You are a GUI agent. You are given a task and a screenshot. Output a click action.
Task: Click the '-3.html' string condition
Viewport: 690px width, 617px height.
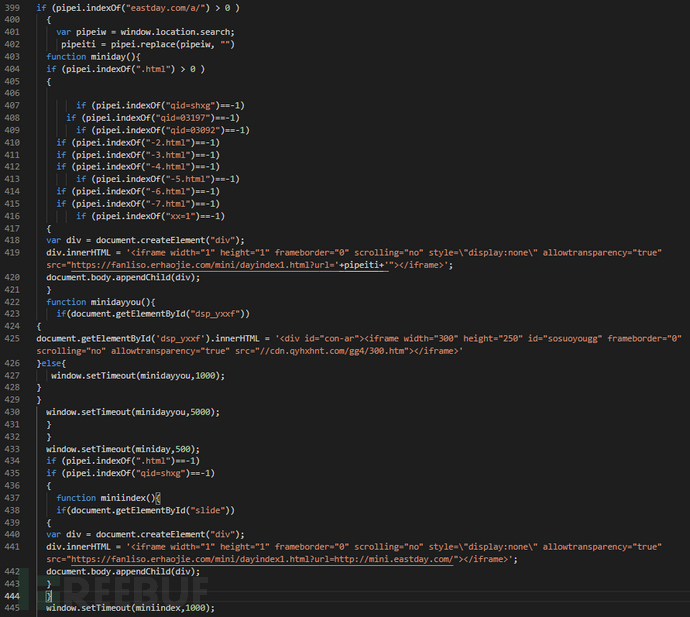138,155
